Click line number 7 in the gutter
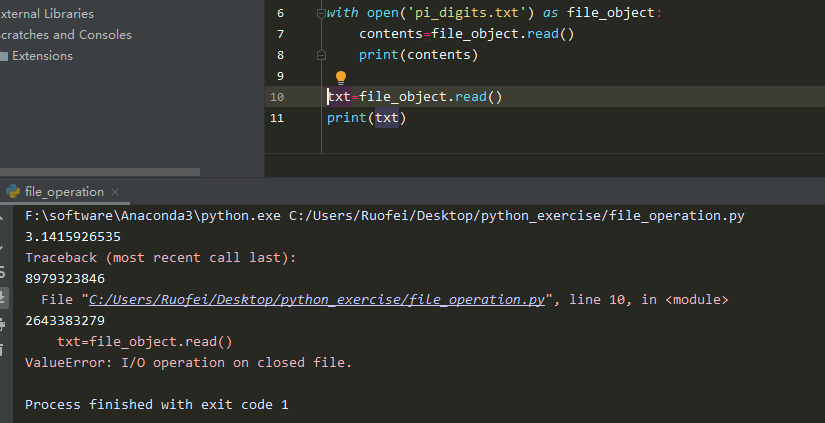 (x=280, y=34)
